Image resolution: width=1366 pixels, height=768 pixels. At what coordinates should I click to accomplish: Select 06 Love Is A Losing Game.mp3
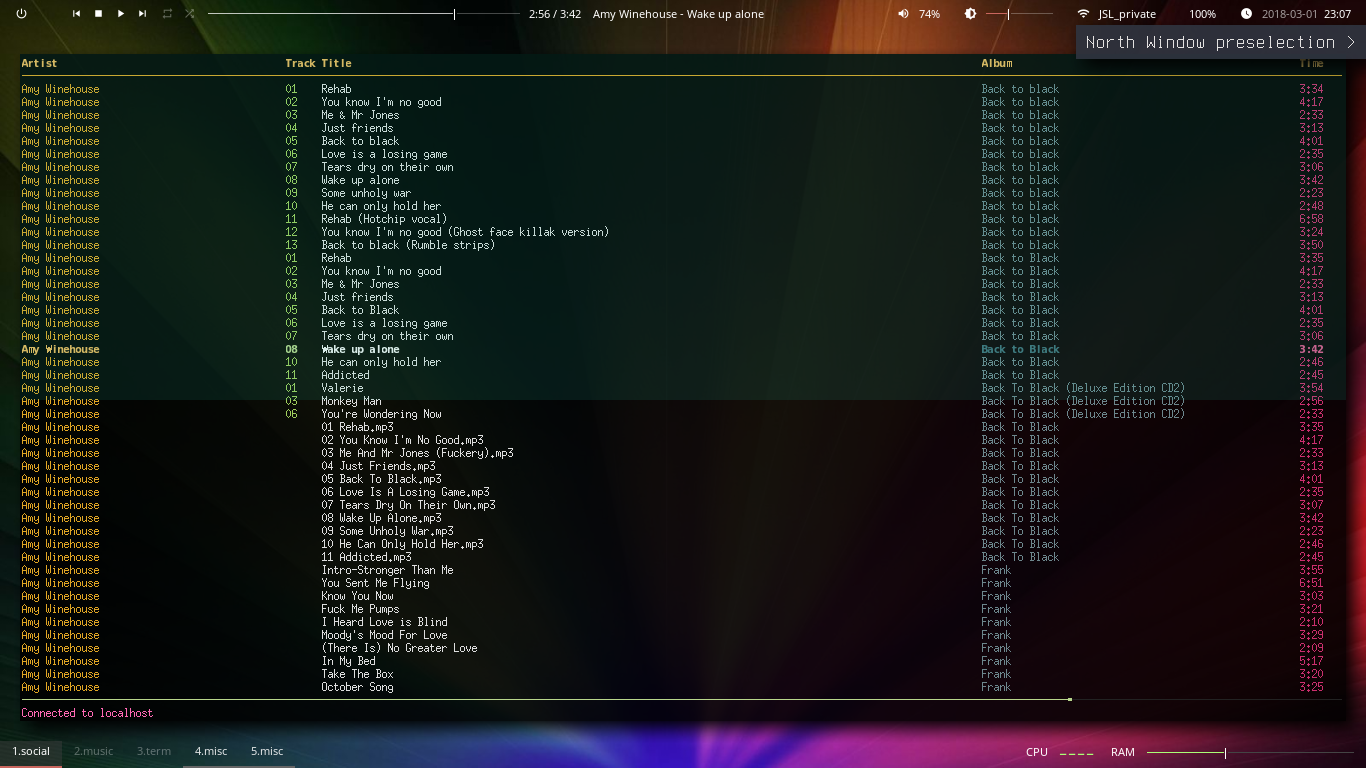(405, 492)
